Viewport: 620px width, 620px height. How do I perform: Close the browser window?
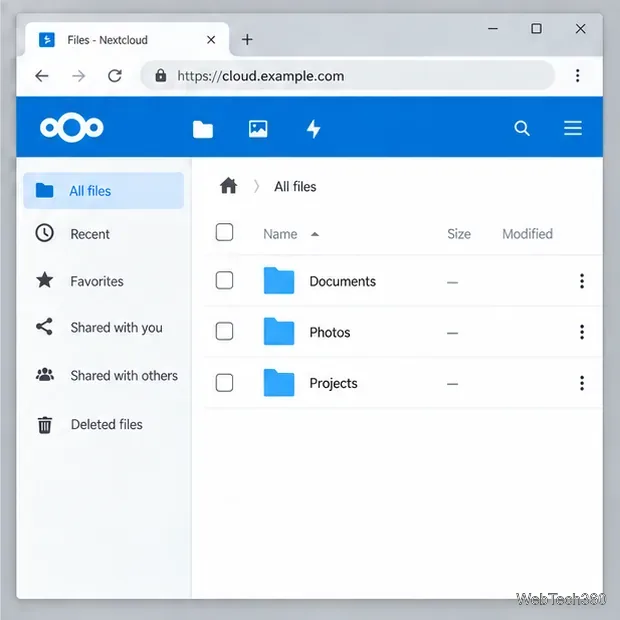[580, 28]
